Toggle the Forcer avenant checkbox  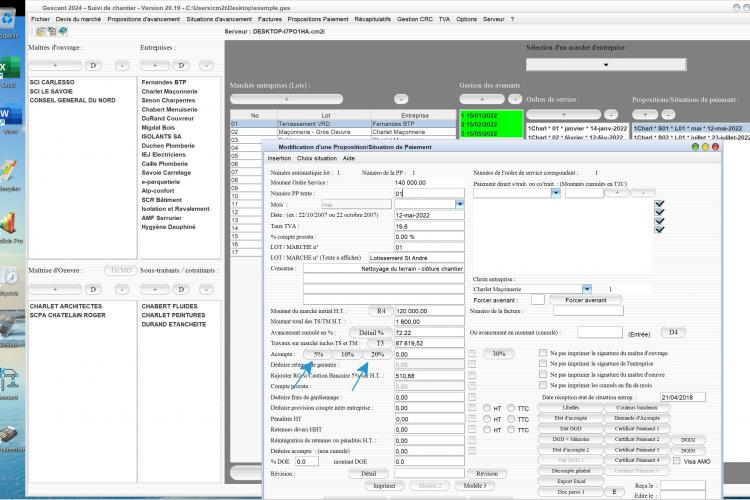click(x=538, y=300)
